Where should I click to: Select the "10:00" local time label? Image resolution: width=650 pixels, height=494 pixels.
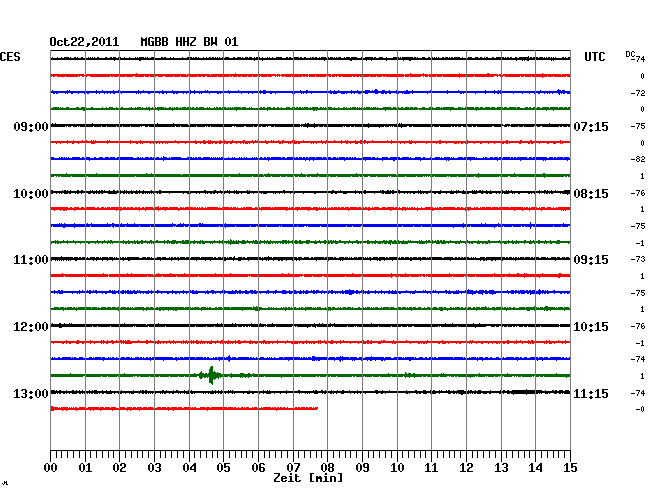click(31, 194)
